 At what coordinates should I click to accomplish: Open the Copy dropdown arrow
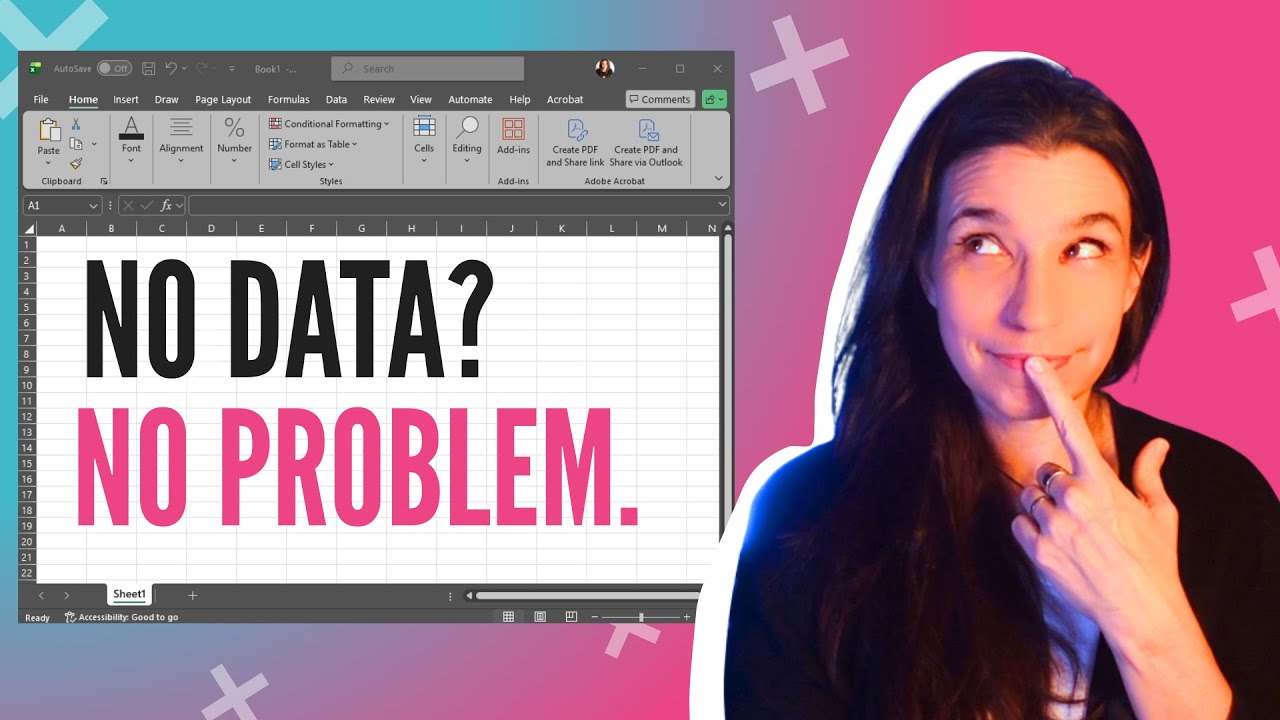(95, 144)
